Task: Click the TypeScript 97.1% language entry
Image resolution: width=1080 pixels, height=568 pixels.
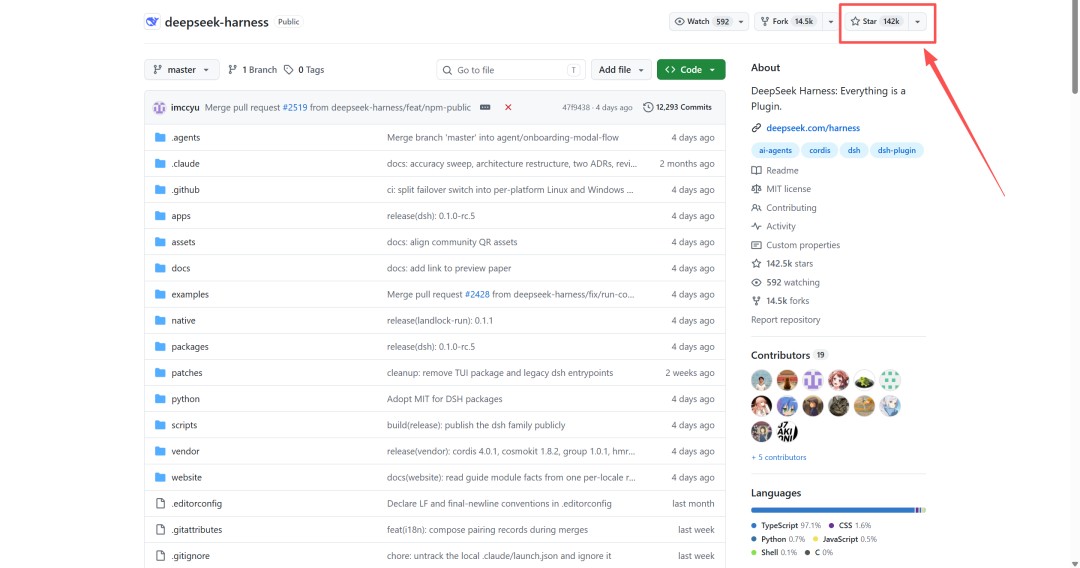Action: pyautogui.click(x=786, y=525)
